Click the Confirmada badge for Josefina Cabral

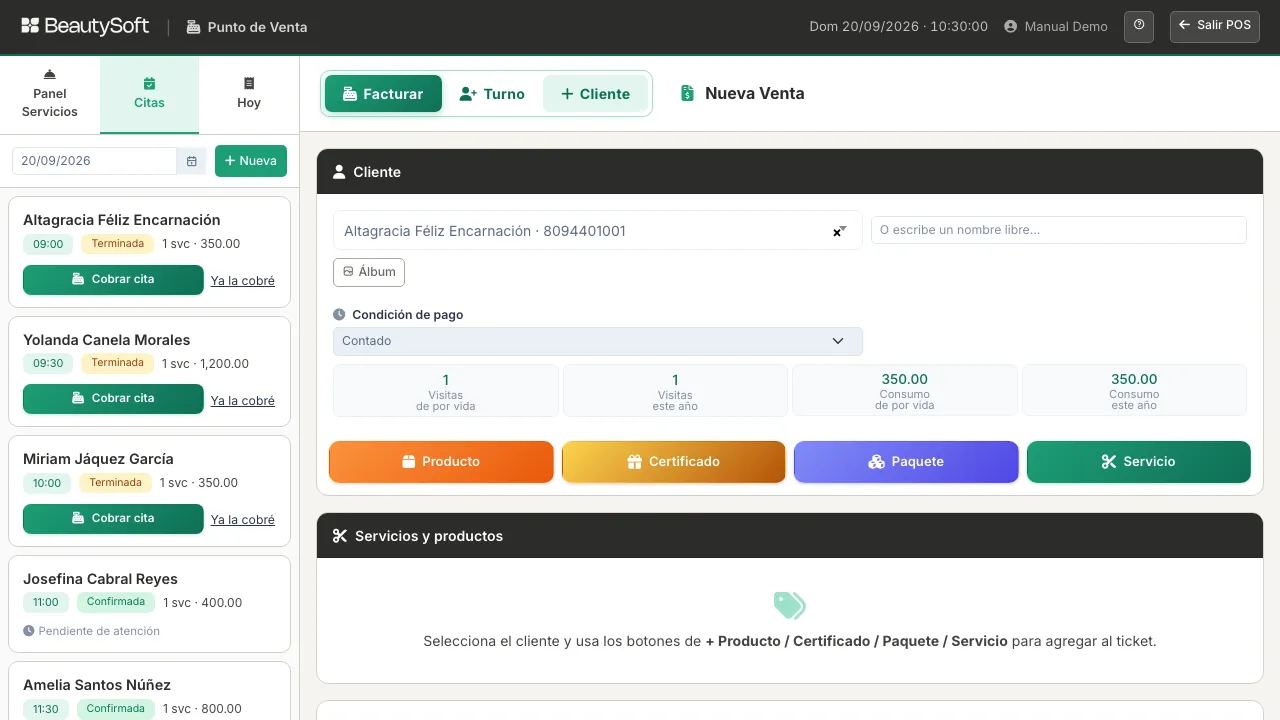[116, 602]
